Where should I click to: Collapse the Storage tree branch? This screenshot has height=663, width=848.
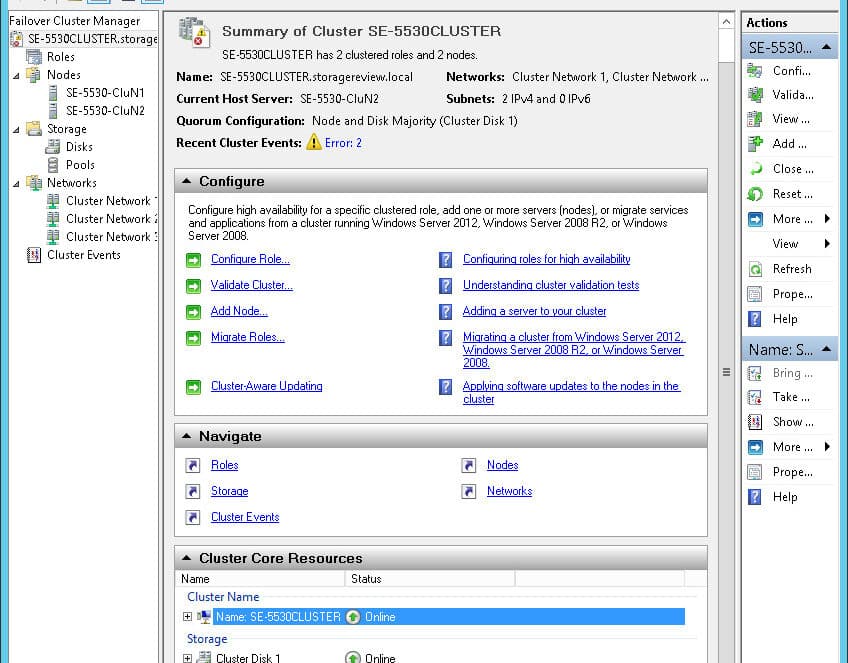16,130
